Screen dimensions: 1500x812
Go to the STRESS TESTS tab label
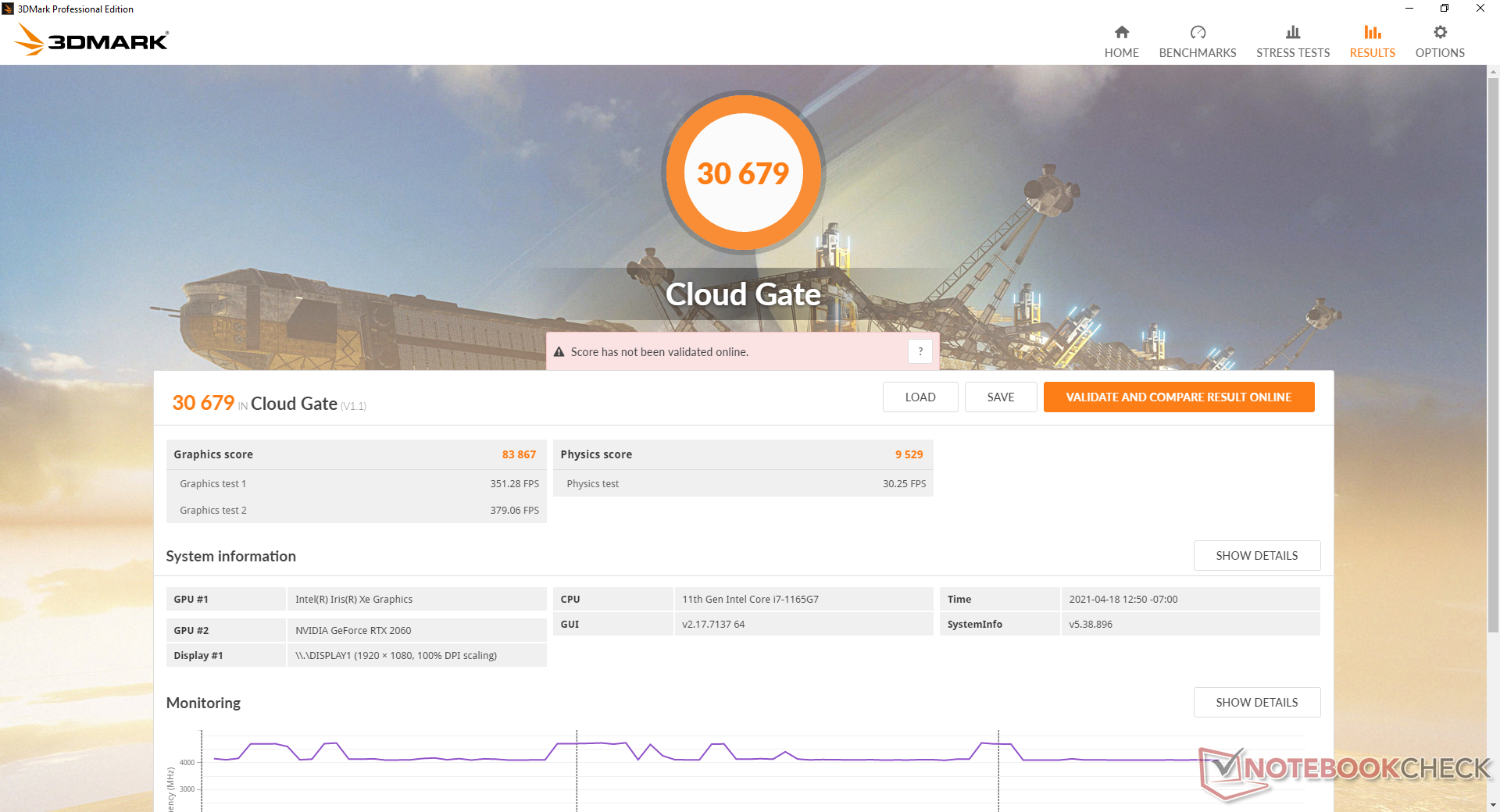(x=1292, y=53)
